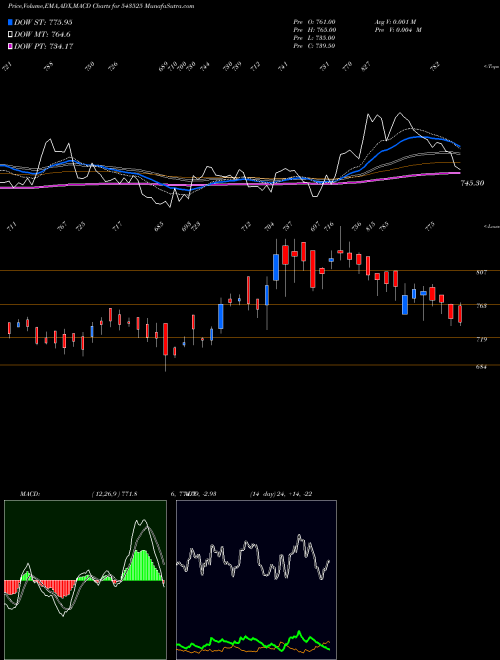Click the 'MACD:' indicator heading

coord(30,494)
